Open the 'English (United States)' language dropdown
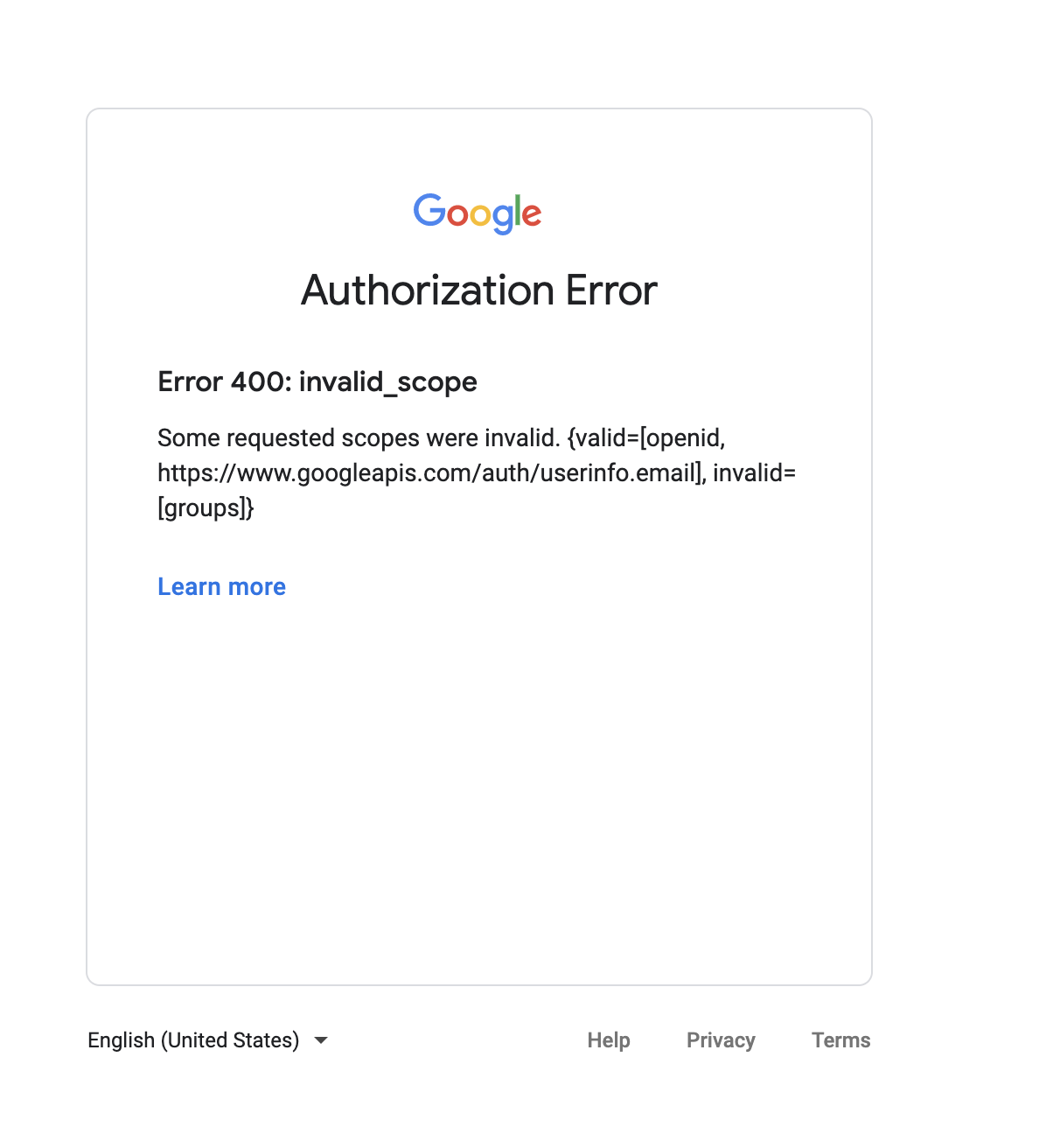This screenshot has width=1046, height=1148. coord(192,1040)
